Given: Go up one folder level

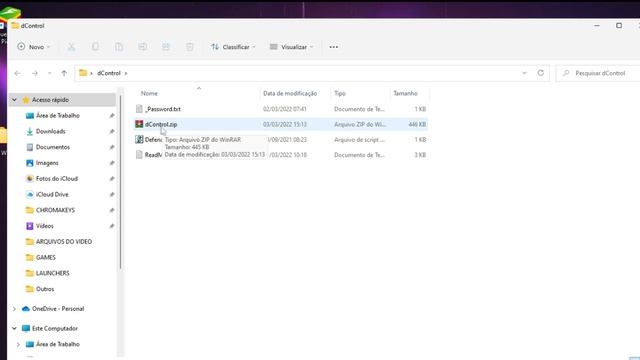Looking at the screenshot, I should 64,73.
